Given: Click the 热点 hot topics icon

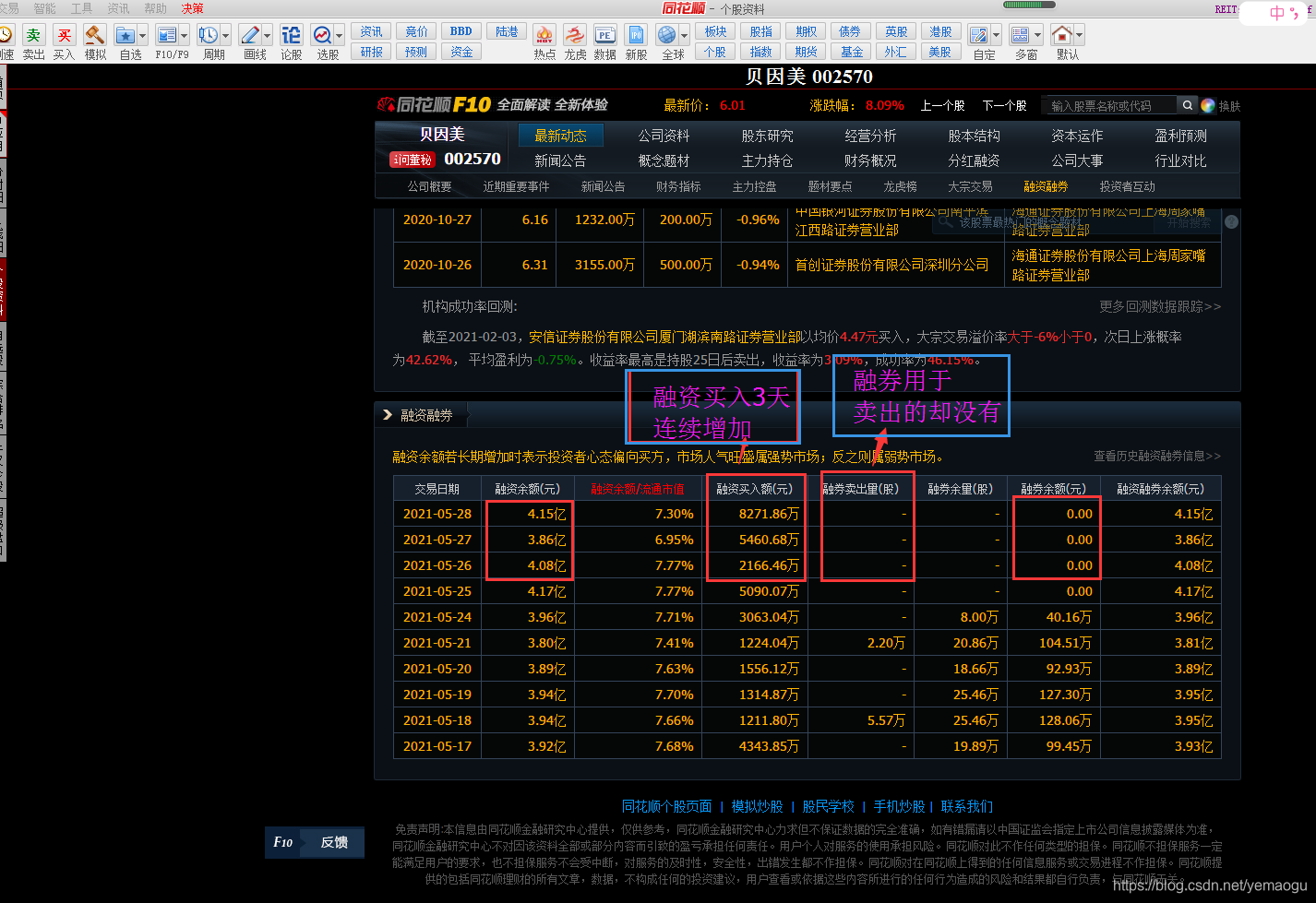Looking at the screenshot, I should tap(544, 35).
